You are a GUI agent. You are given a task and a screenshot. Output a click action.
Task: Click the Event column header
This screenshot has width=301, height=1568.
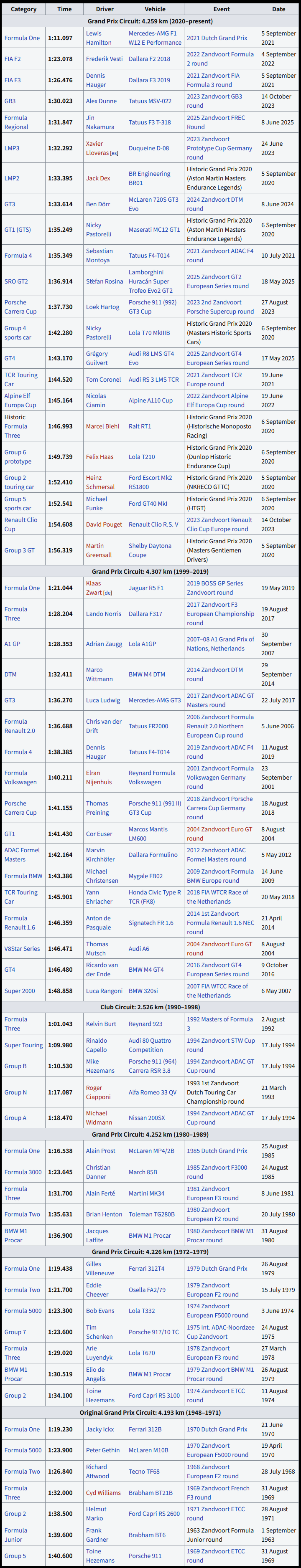[222, 9]
